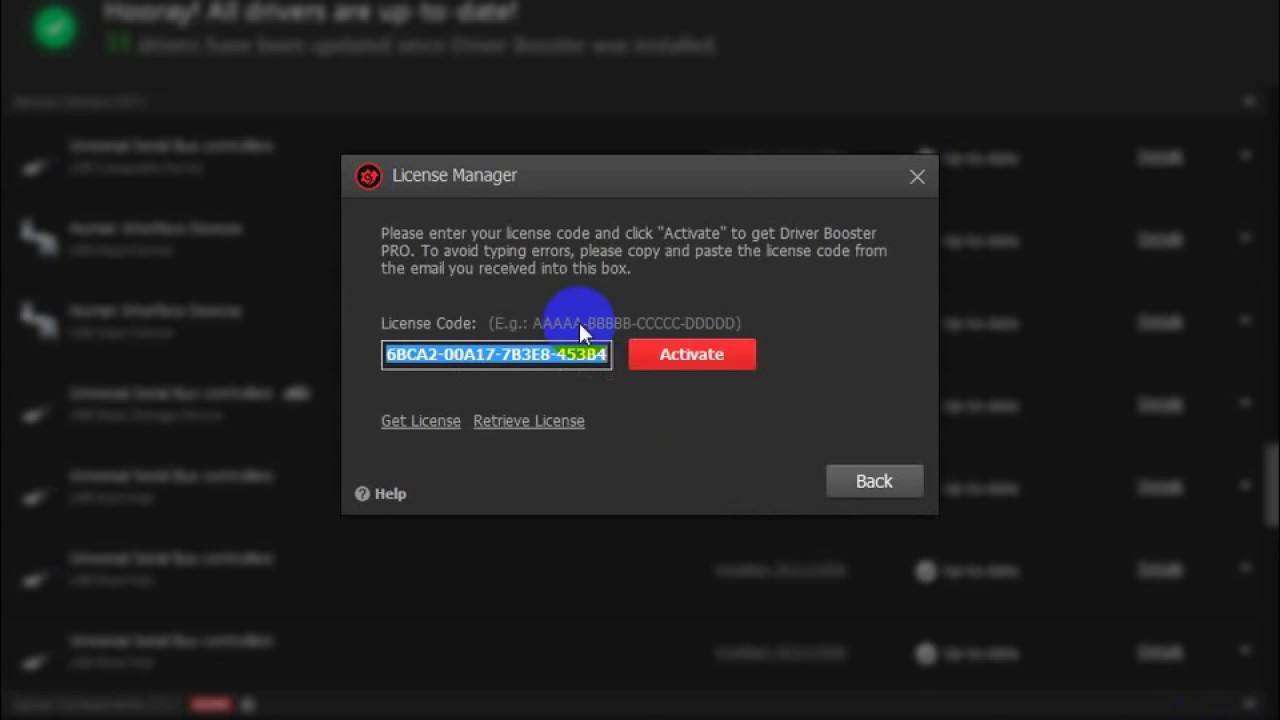The image size is (1280, 720).
Task: Click the License Manager title text
Action: [454, 175]
